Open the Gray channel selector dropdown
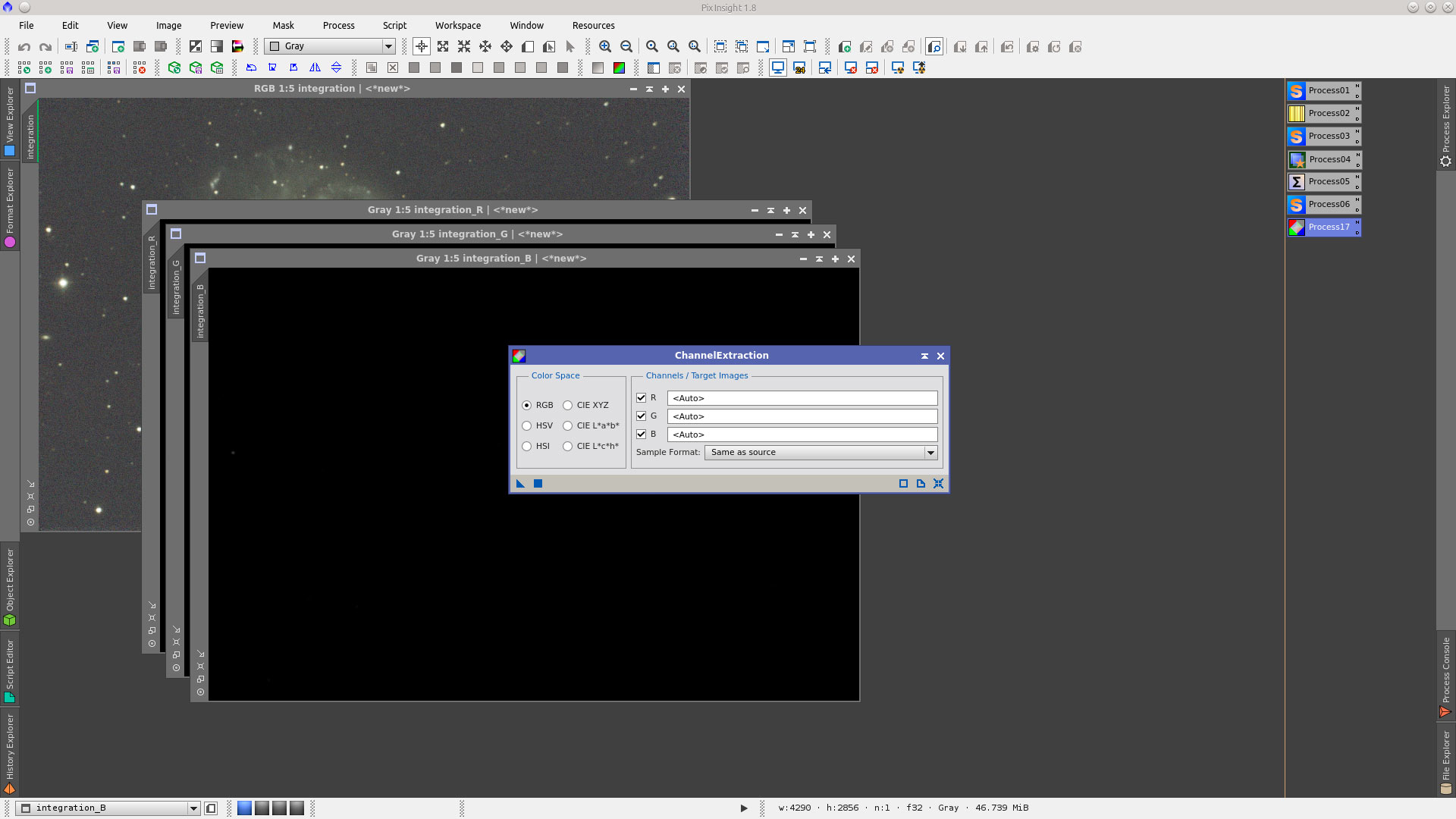This screenshot has width=1456, height=819. coord(388,46)
